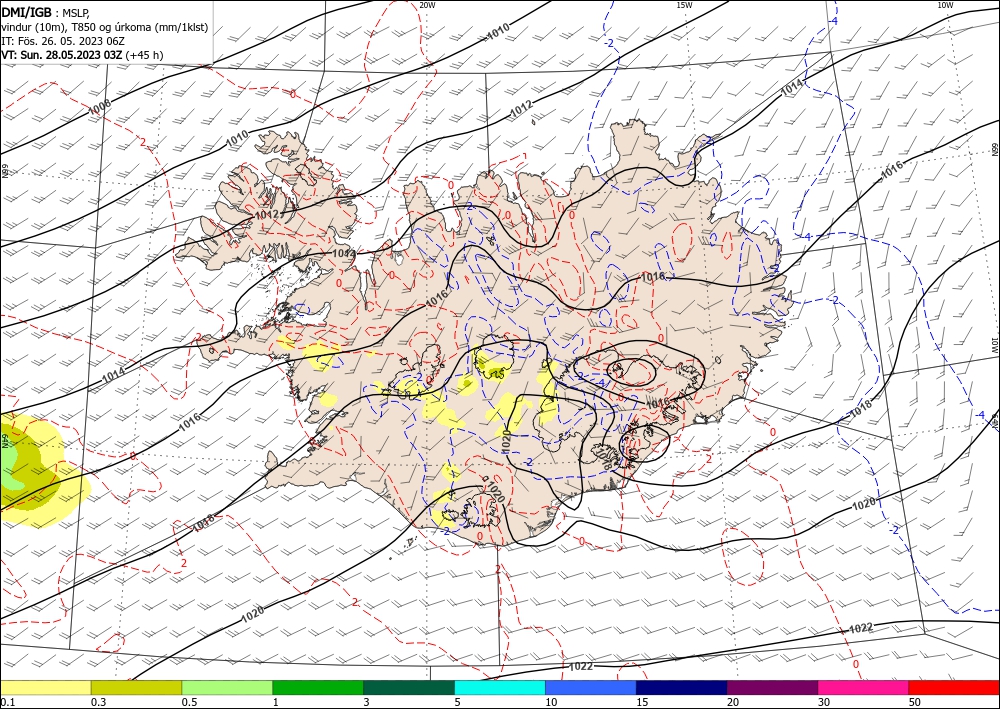
Task: Choose the navy 15–20 legend swatch
Action: (x=682, y=687)
